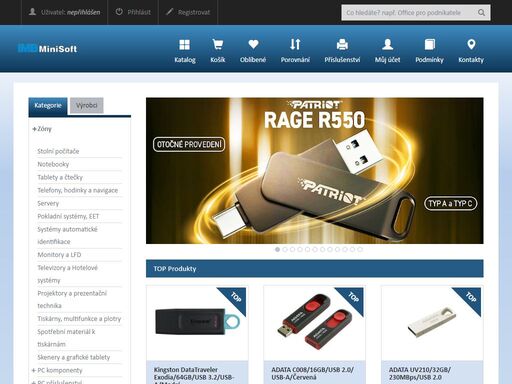This screenshot has width=512, height=384.
Task: Open the Kontakty map pin icon
Action: coord(471,44)
